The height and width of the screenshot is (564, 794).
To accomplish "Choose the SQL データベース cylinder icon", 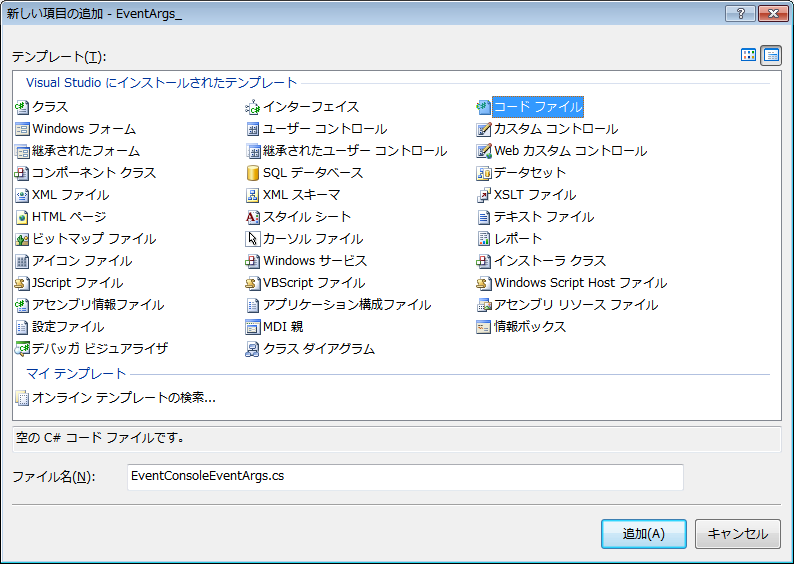I will click(252, 173).
